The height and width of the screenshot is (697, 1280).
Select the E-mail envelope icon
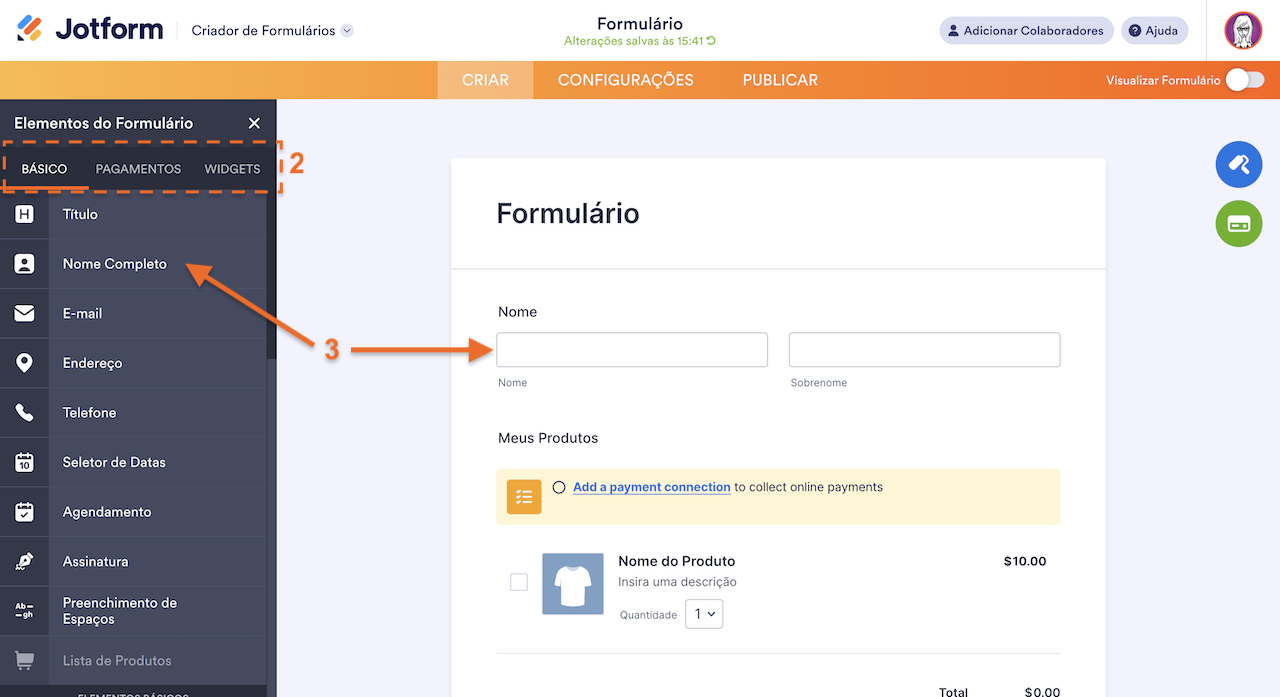point(24,313)
